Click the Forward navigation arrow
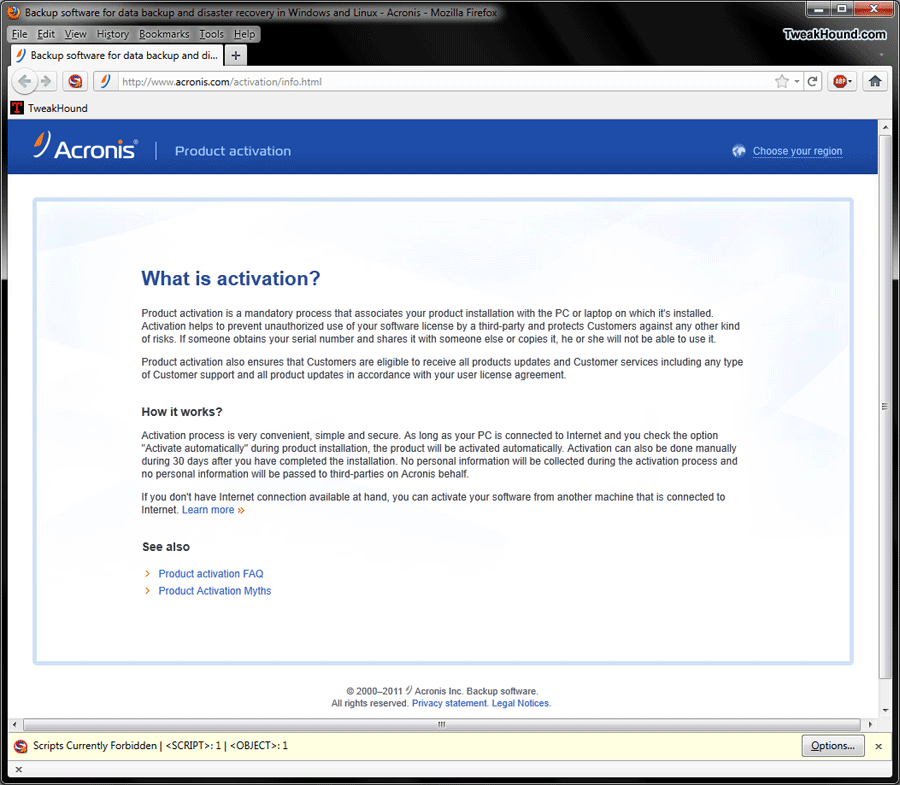This screenshot has width=900, height=785. pos(46,81)
